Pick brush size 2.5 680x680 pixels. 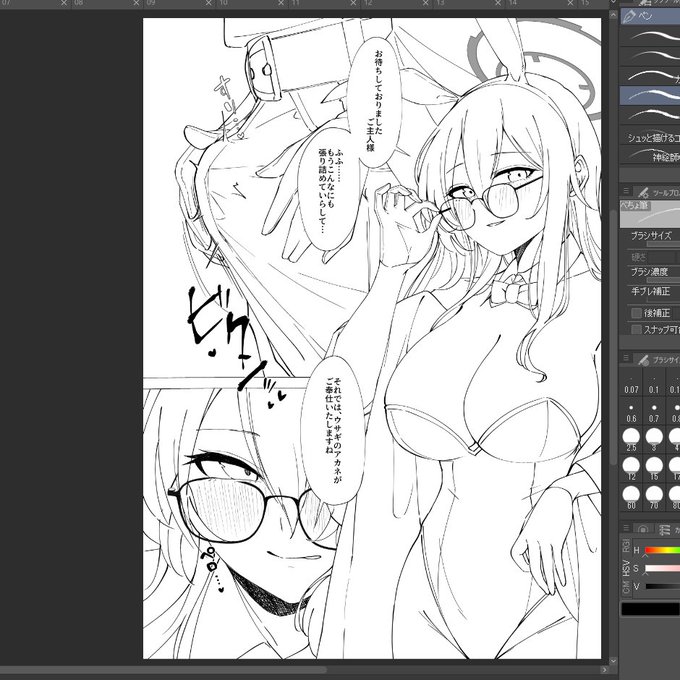631,440
